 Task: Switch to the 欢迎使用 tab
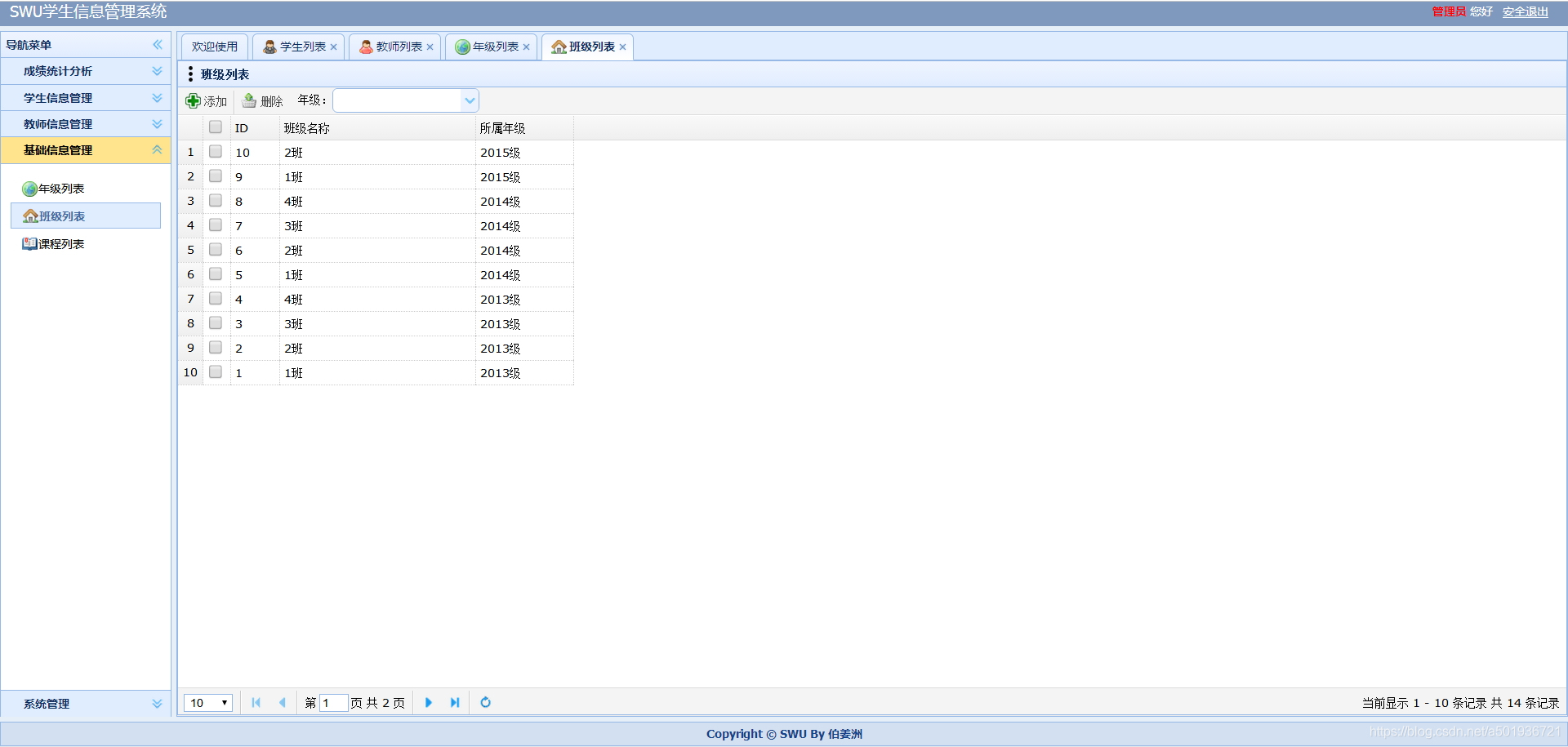pyautogui.click(x=215, y=47)
